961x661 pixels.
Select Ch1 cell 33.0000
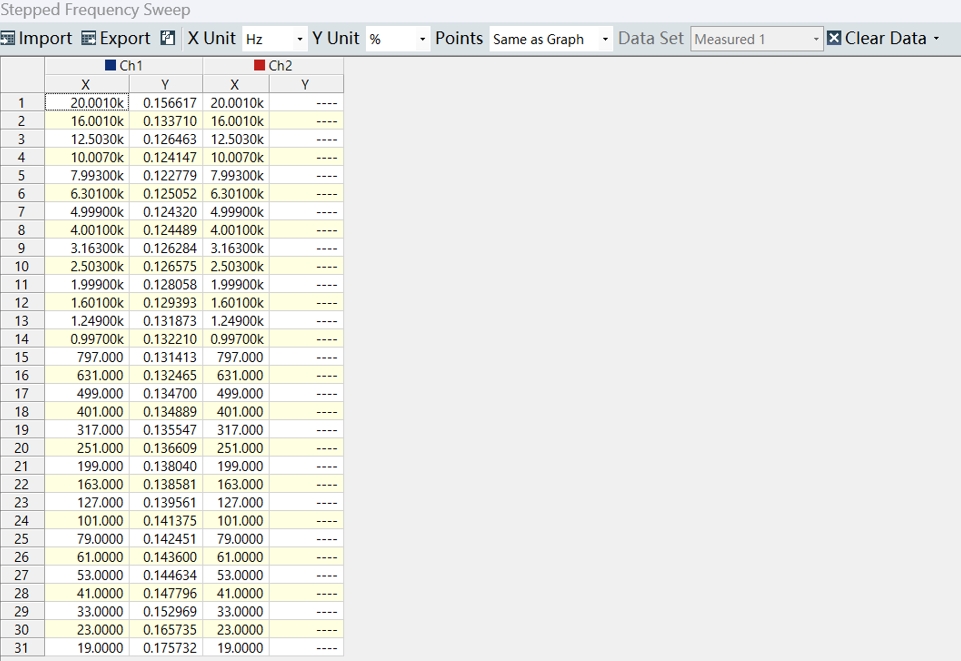pyautogui.click(x=87, y=612)
